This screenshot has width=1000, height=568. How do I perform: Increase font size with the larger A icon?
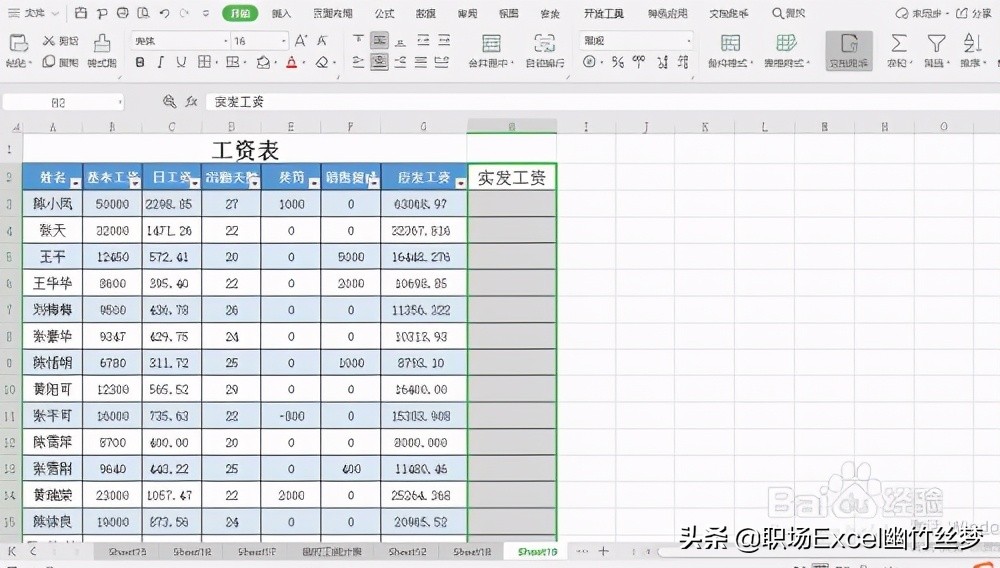pos(301,41)
